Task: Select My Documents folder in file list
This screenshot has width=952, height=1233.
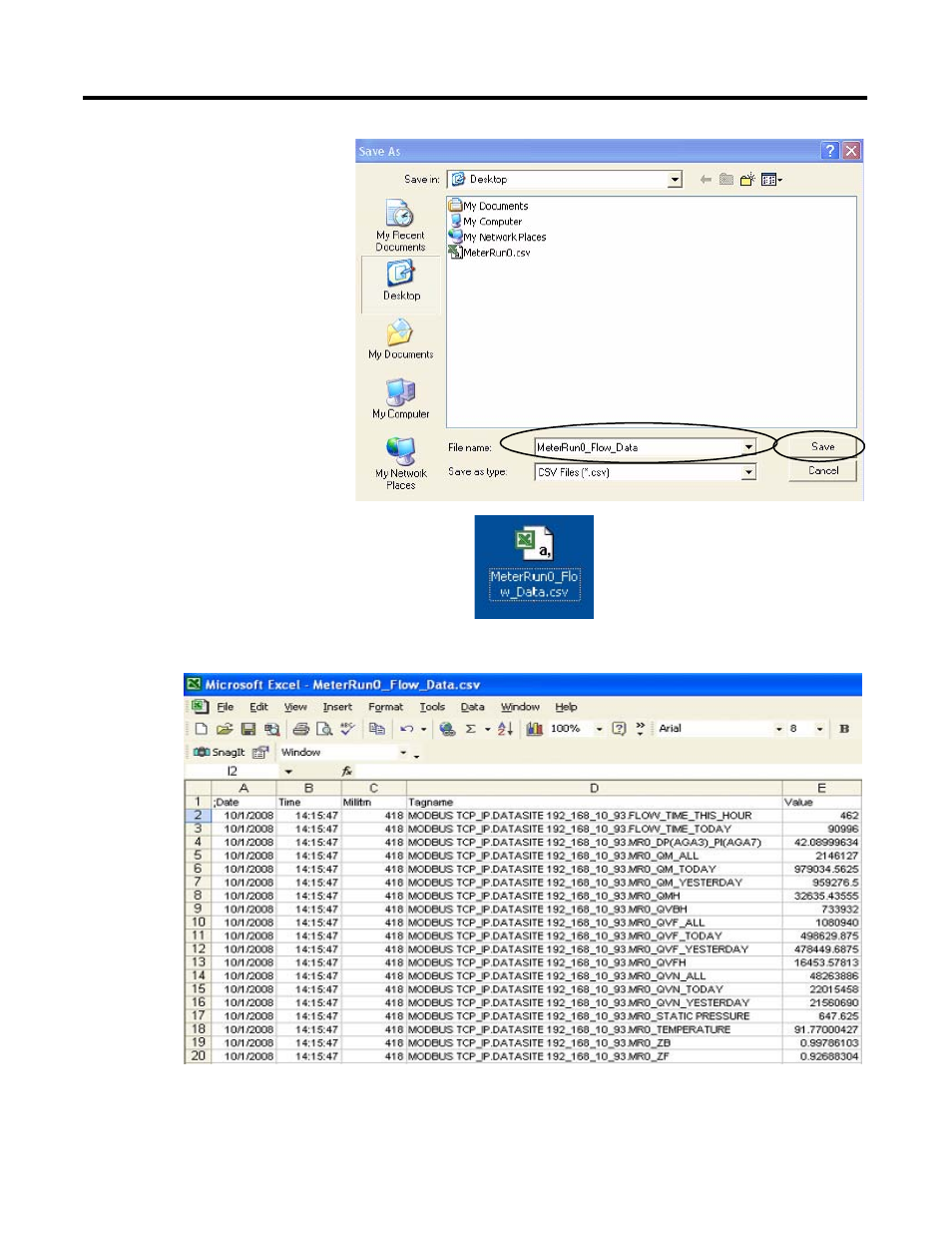Action: pos(489,206)
